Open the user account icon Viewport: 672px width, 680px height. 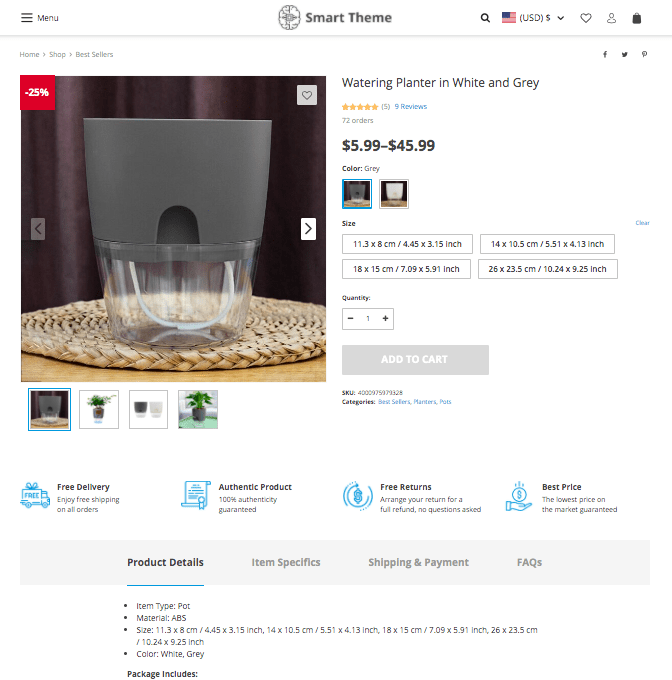(611, 18)
